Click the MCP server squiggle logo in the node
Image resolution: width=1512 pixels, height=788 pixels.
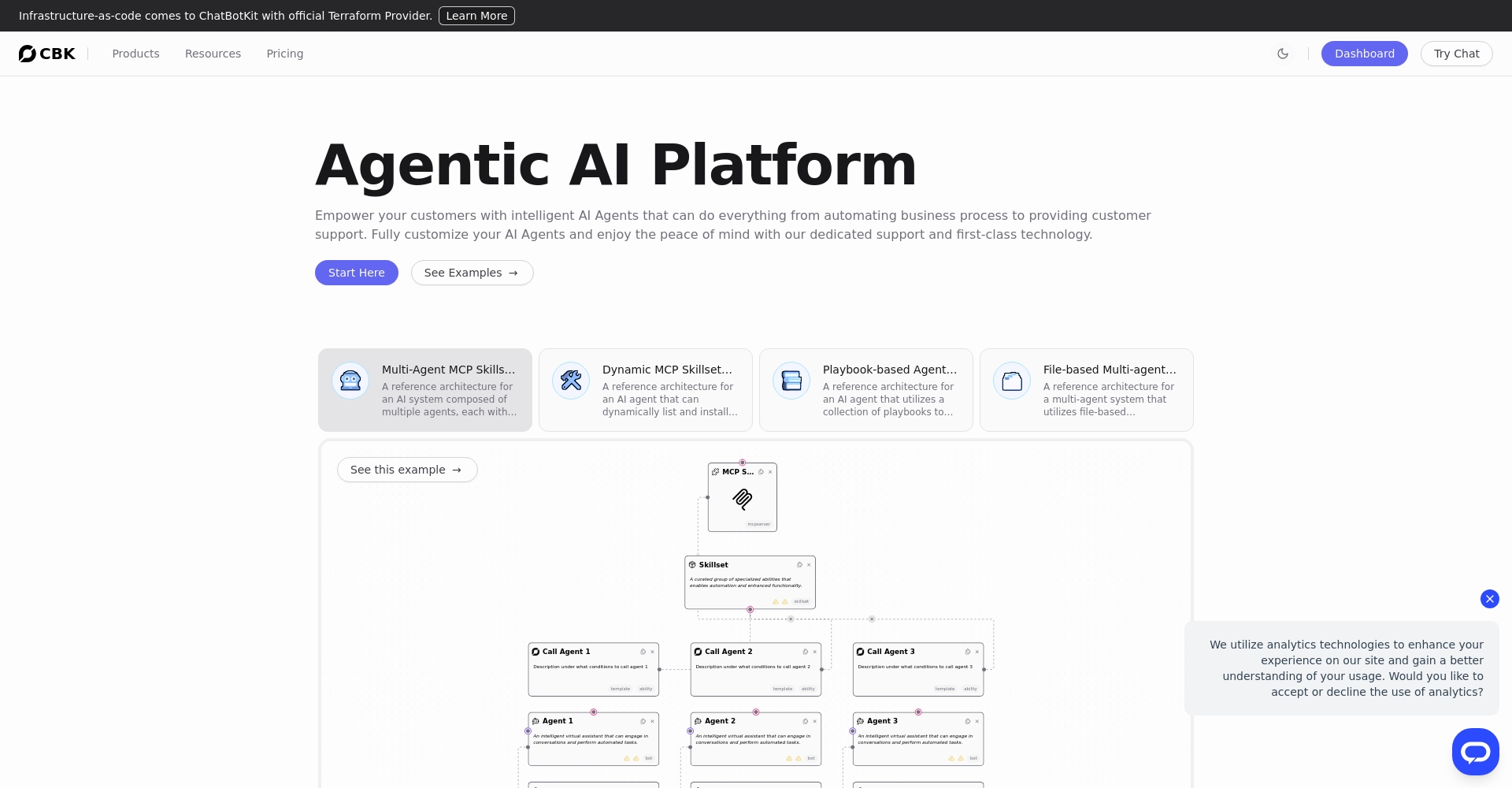click(742, 498)
